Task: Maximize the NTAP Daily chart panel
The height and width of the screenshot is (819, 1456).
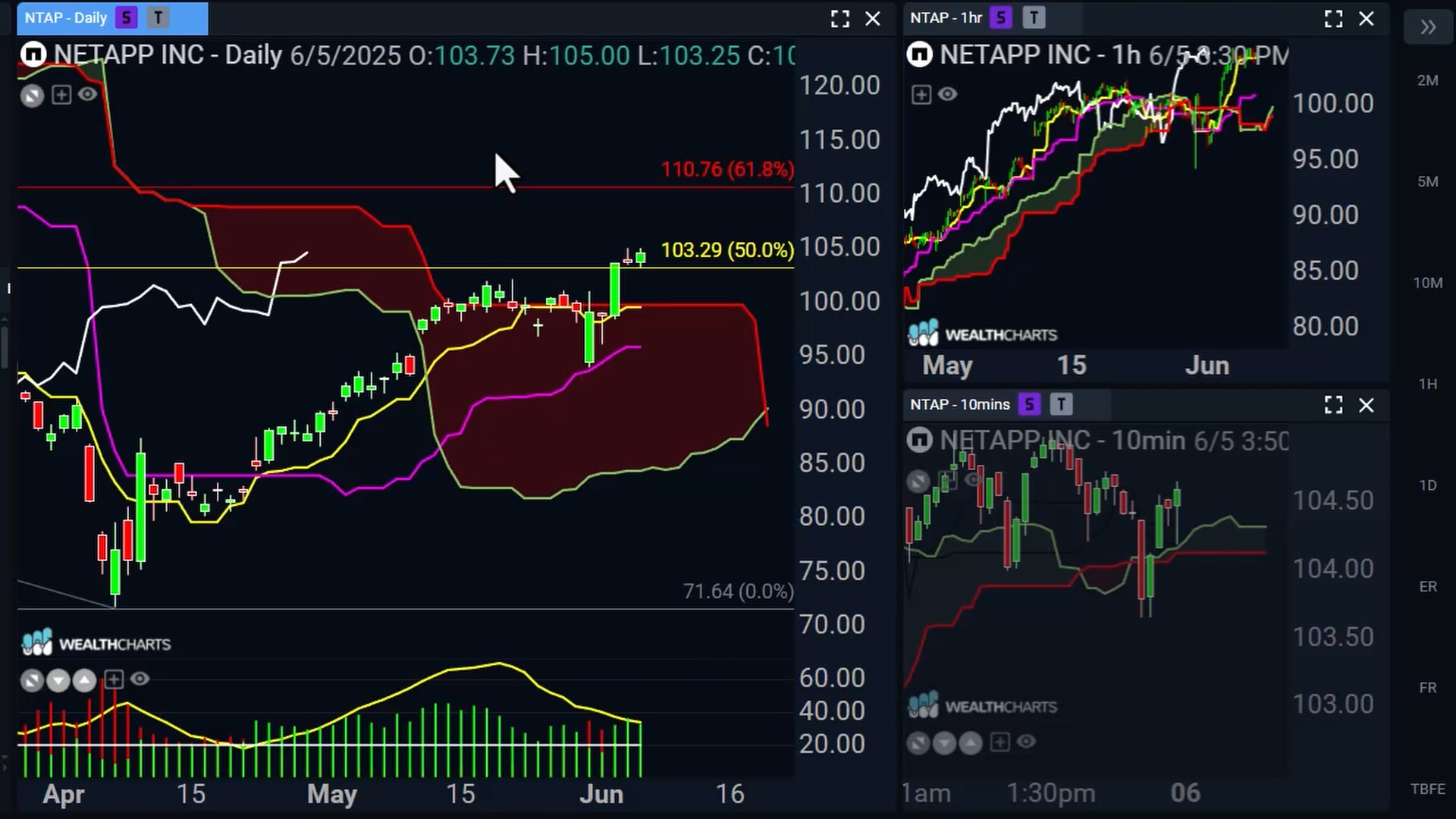Action: coord(840,19)
